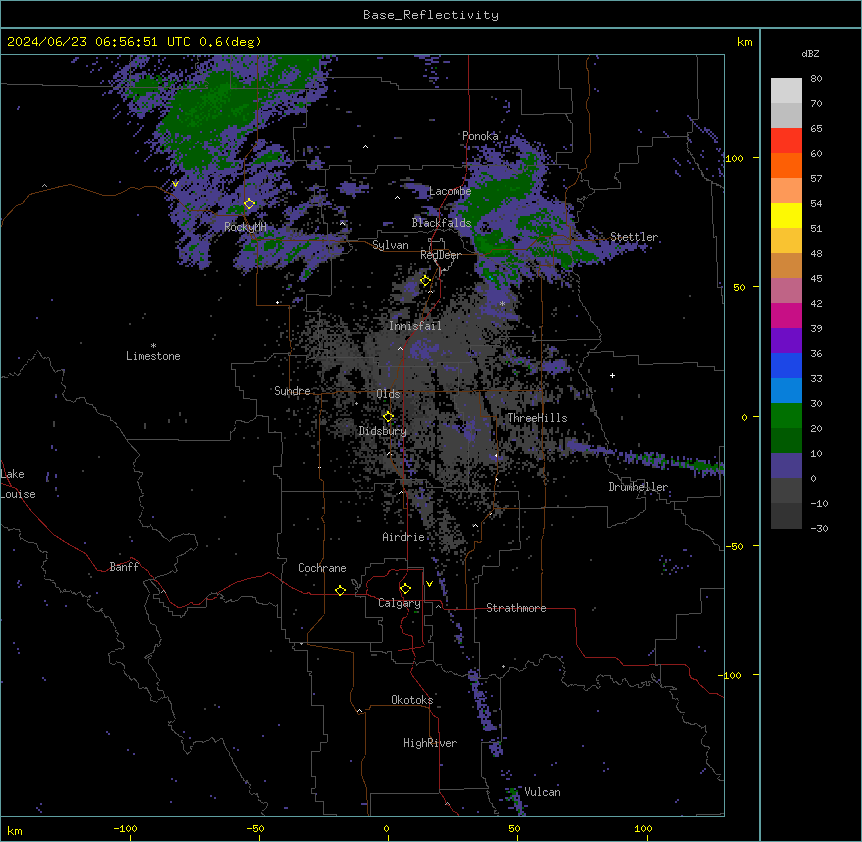Click the Olds label
Screen dimensions: 862x842
coord(388,394)
